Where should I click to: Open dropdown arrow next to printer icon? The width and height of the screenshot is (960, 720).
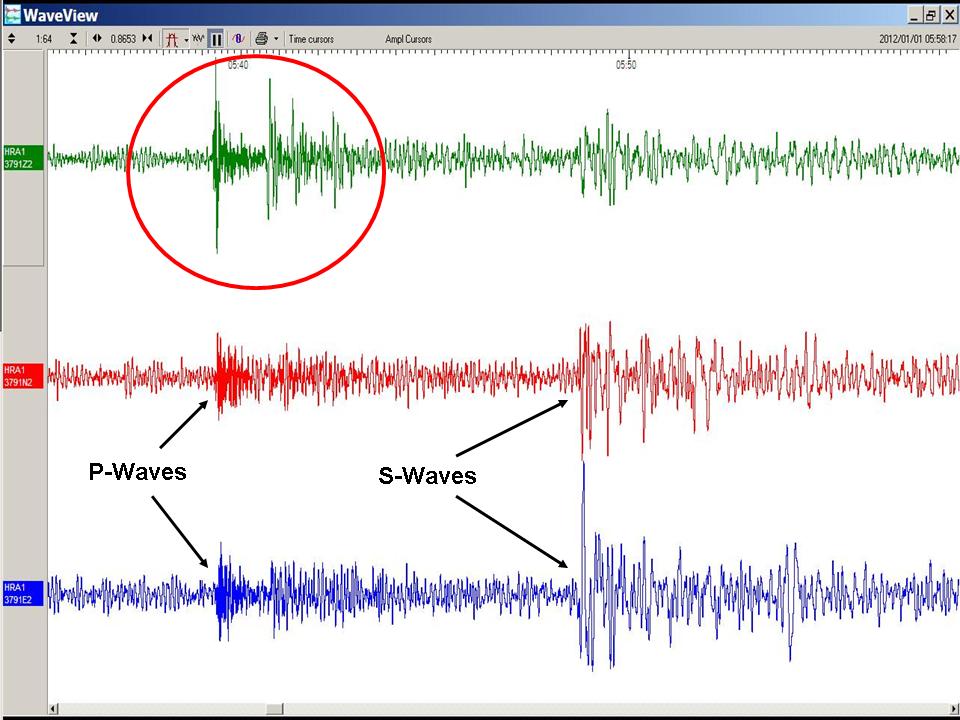coord(276,39)
